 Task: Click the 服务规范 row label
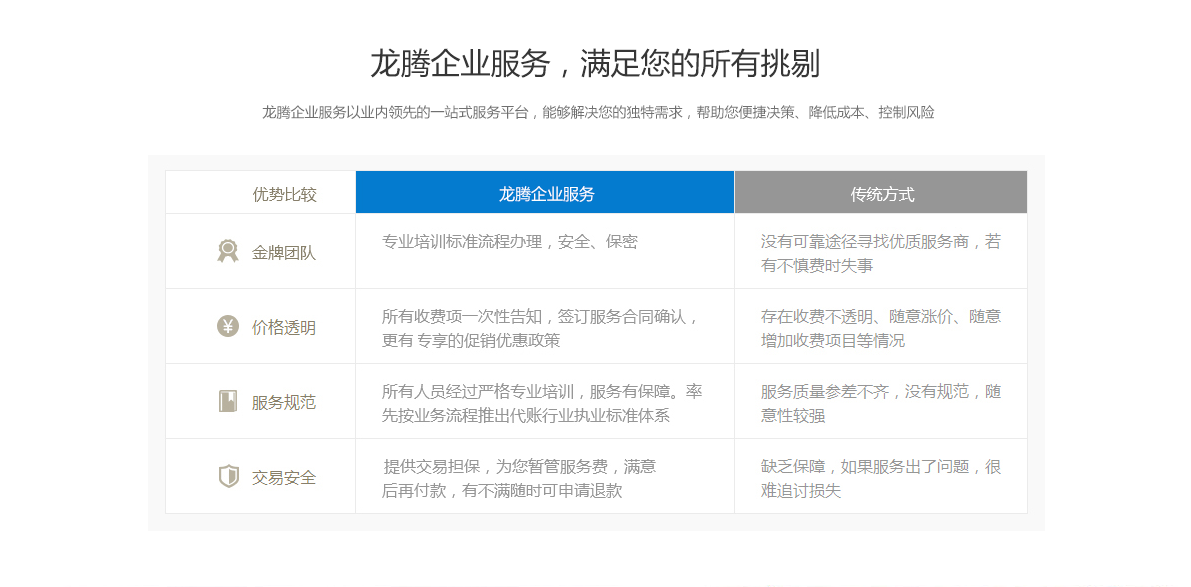(x=283, y=402)
